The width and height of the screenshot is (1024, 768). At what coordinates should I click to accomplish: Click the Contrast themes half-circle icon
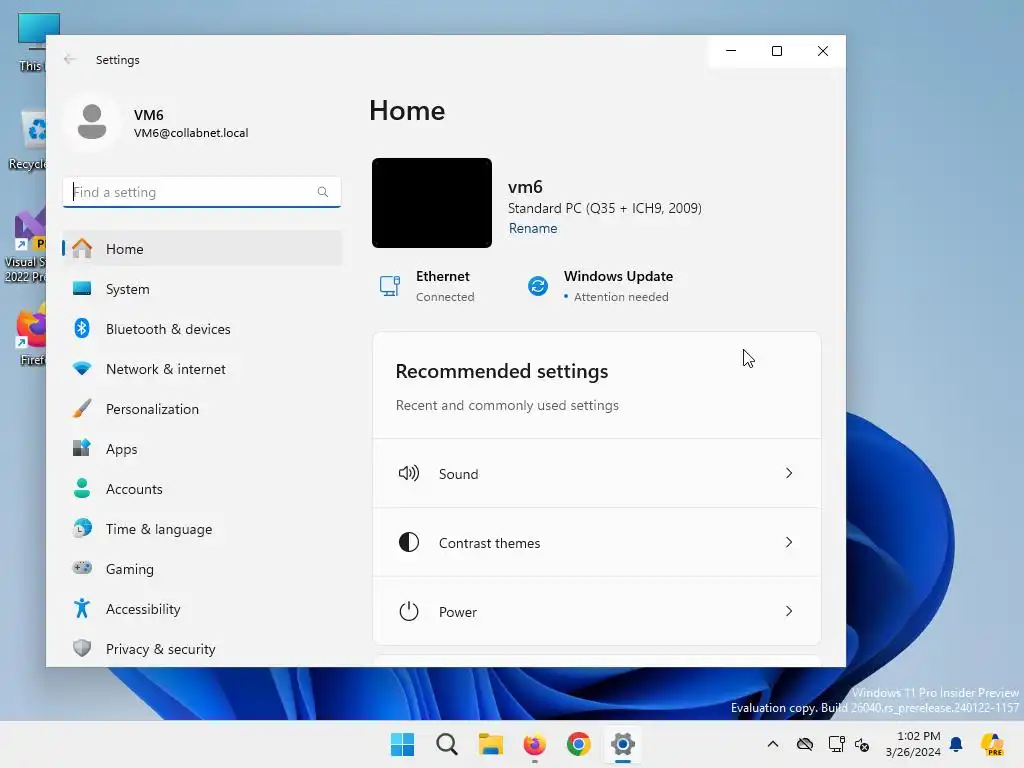coord(409,542)
